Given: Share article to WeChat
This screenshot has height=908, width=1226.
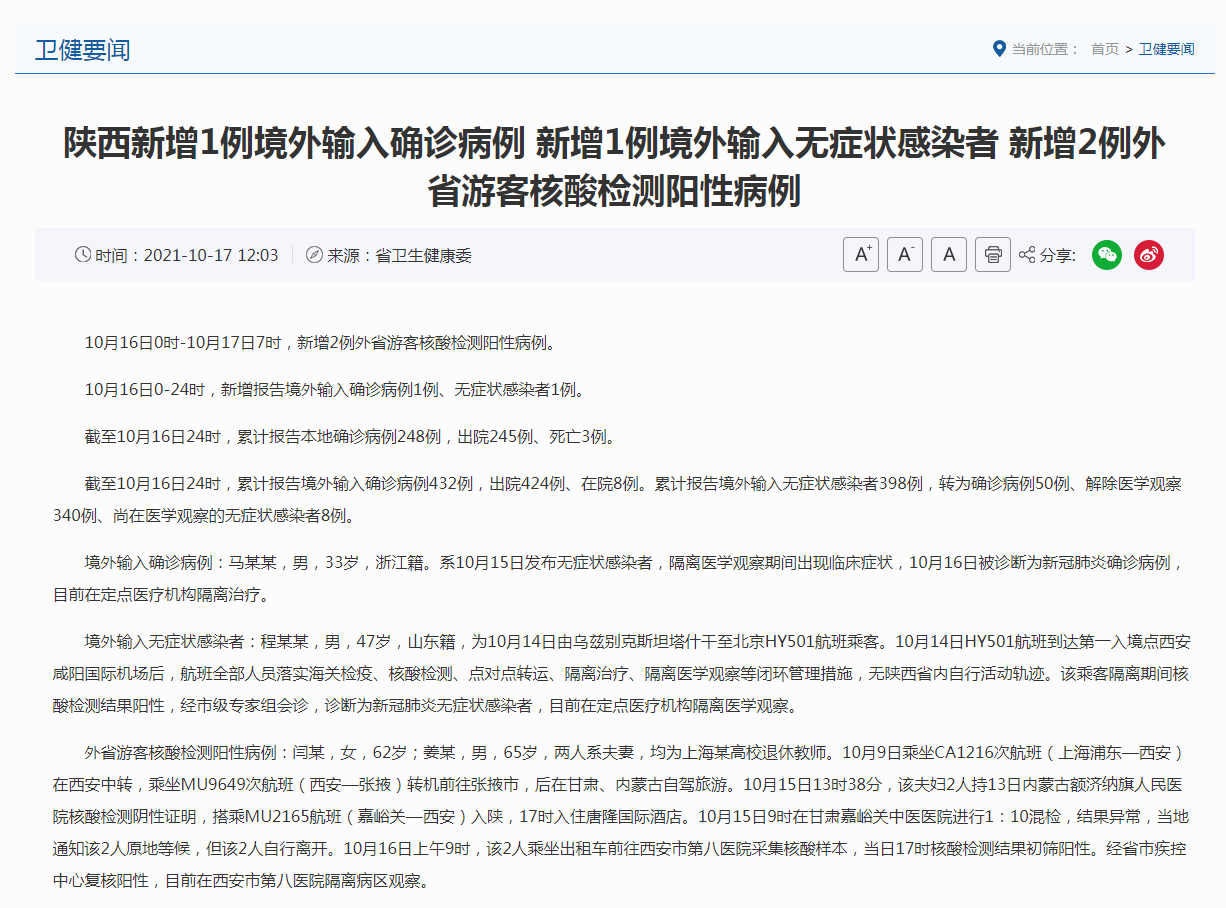Looking at the screenshot, I should point(1106,255).
